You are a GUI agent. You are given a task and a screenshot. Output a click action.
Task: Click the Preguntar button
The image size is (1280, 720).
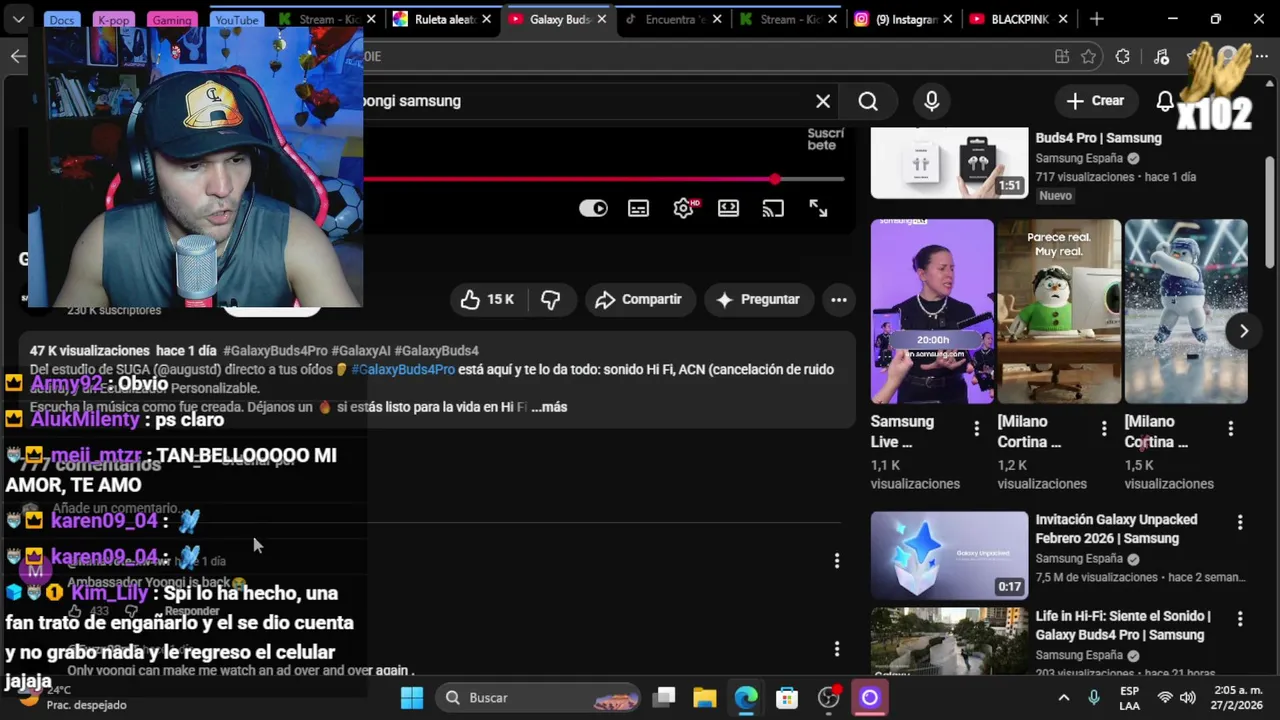click(758, 299)
